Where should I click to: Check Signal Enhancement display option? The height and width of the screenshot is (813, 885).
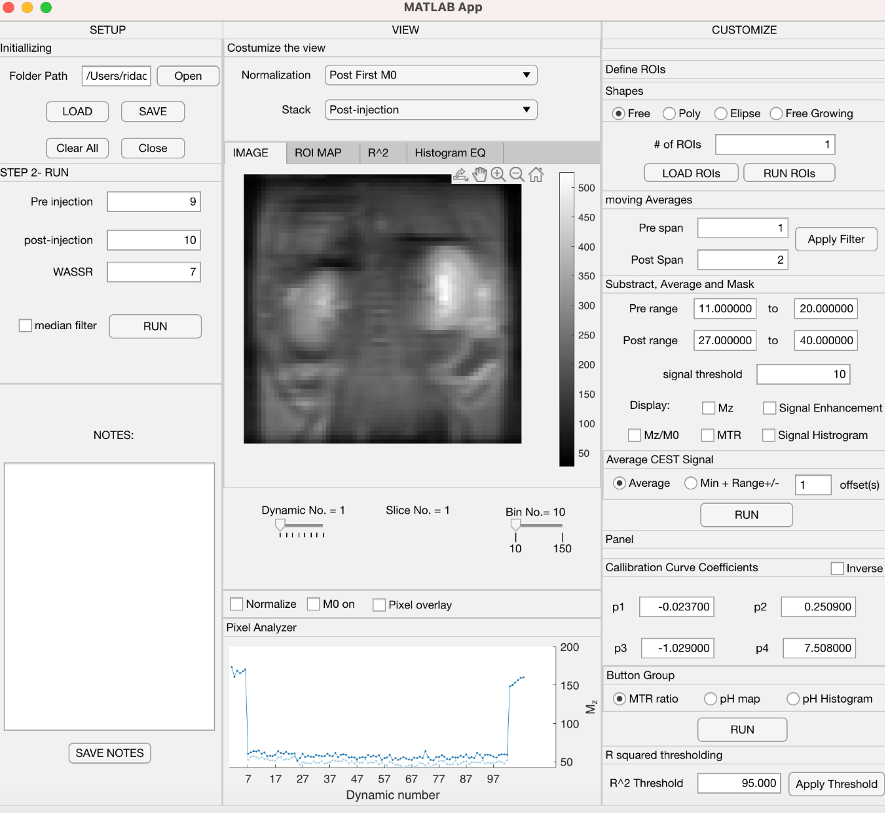[x=769, y=408]
